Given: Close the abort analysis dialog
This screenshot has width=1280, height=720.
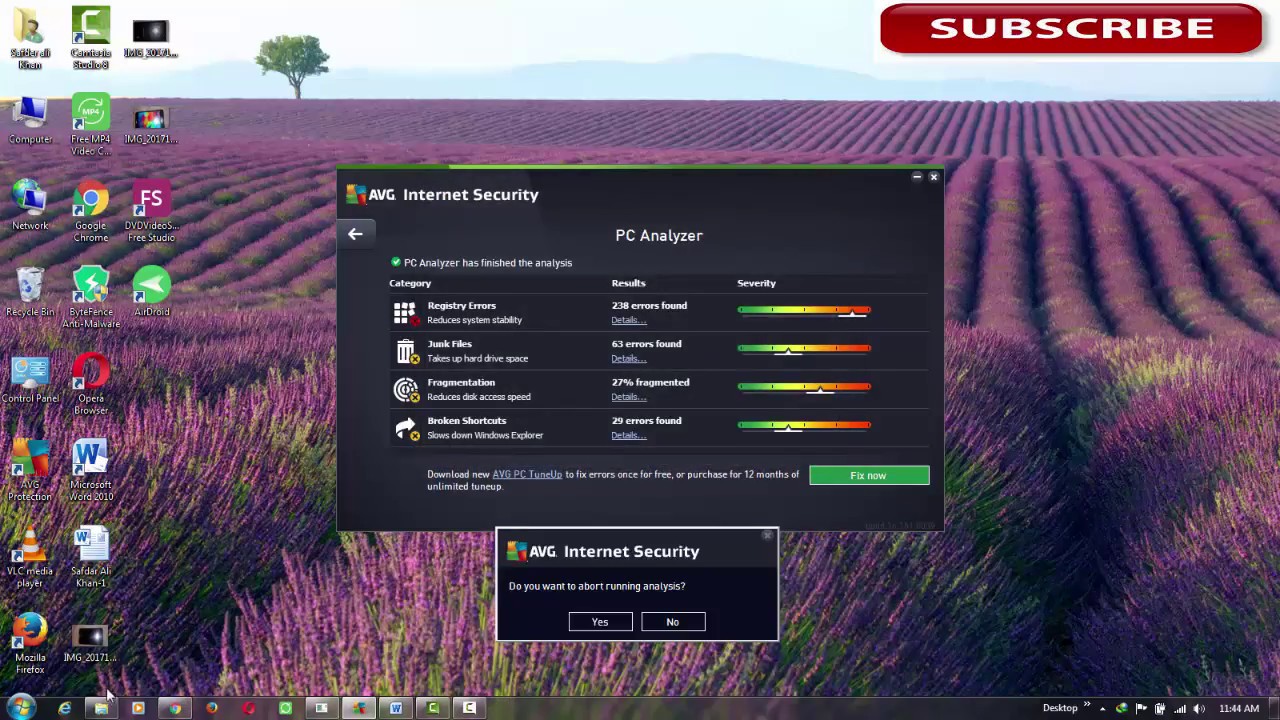Looking at the screenshot, I should pyautogui.click(x=767, y=536).
